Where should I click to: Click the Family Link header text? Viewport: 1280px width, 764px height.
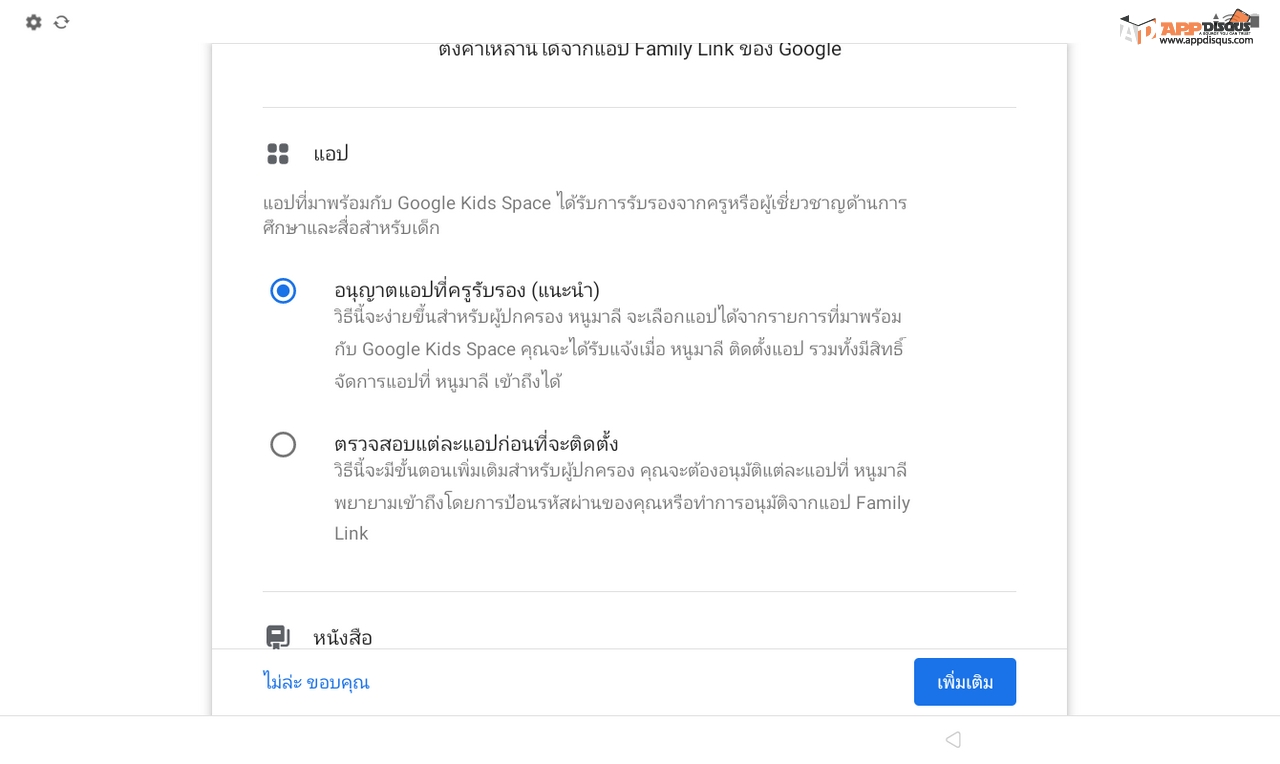point(640,49)
